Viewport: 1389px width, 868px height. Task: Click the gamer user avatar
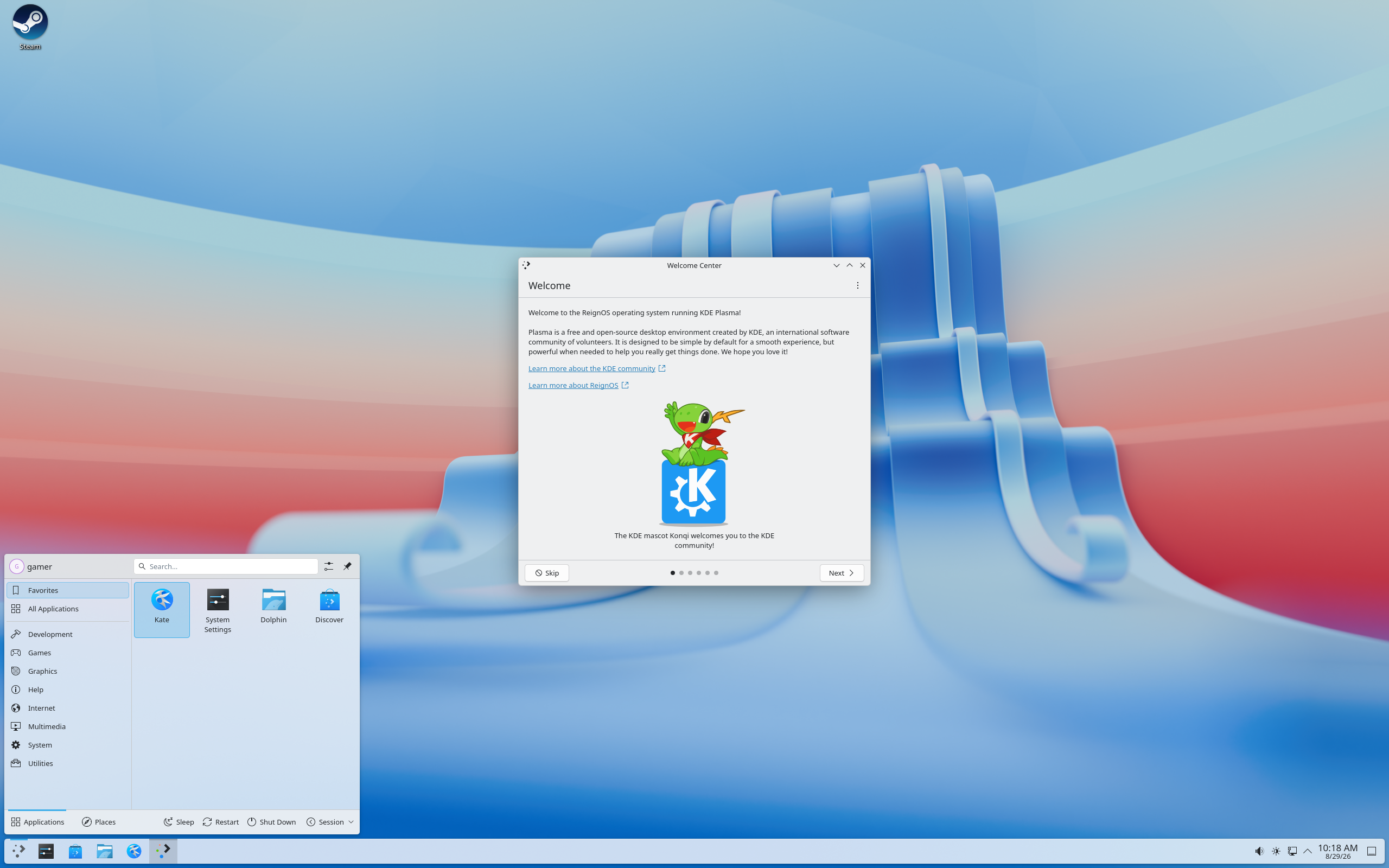17,566
